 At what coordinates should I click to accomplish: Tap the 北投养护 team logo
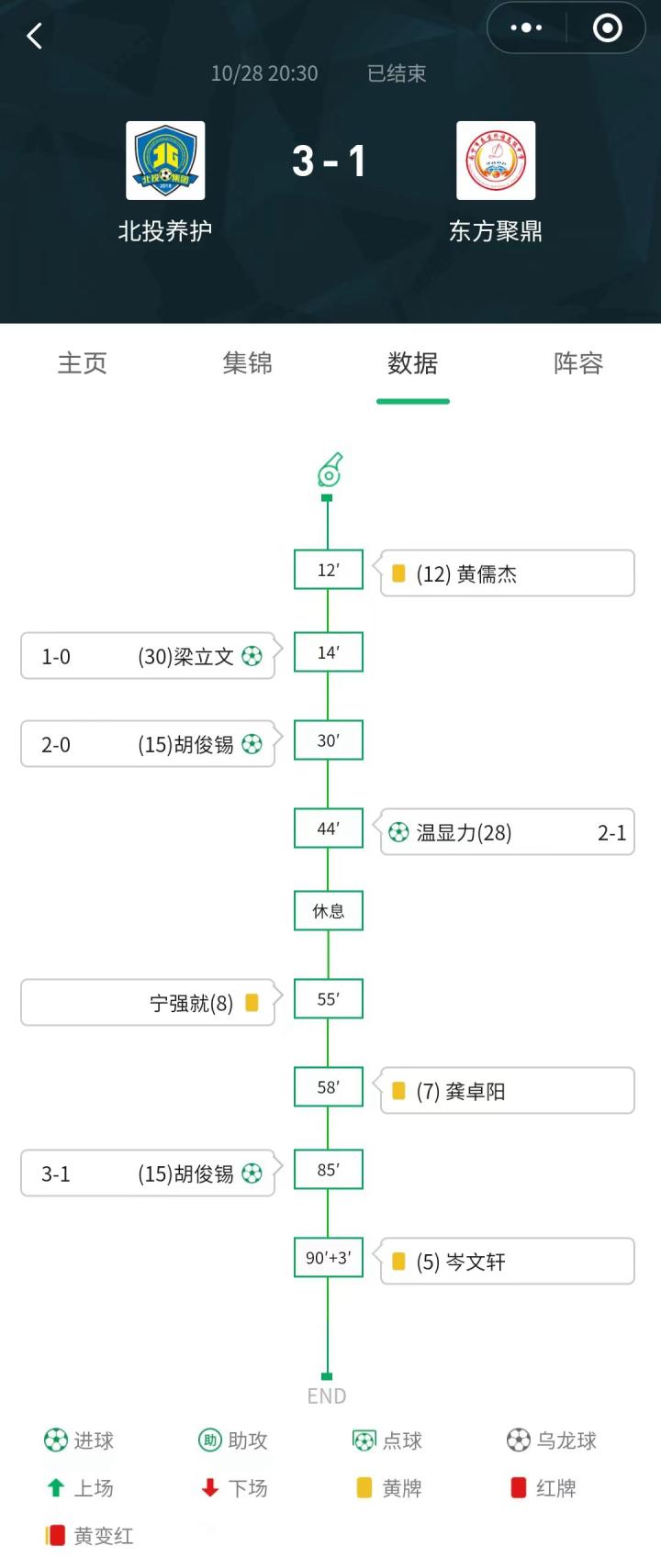click(165, 161)
